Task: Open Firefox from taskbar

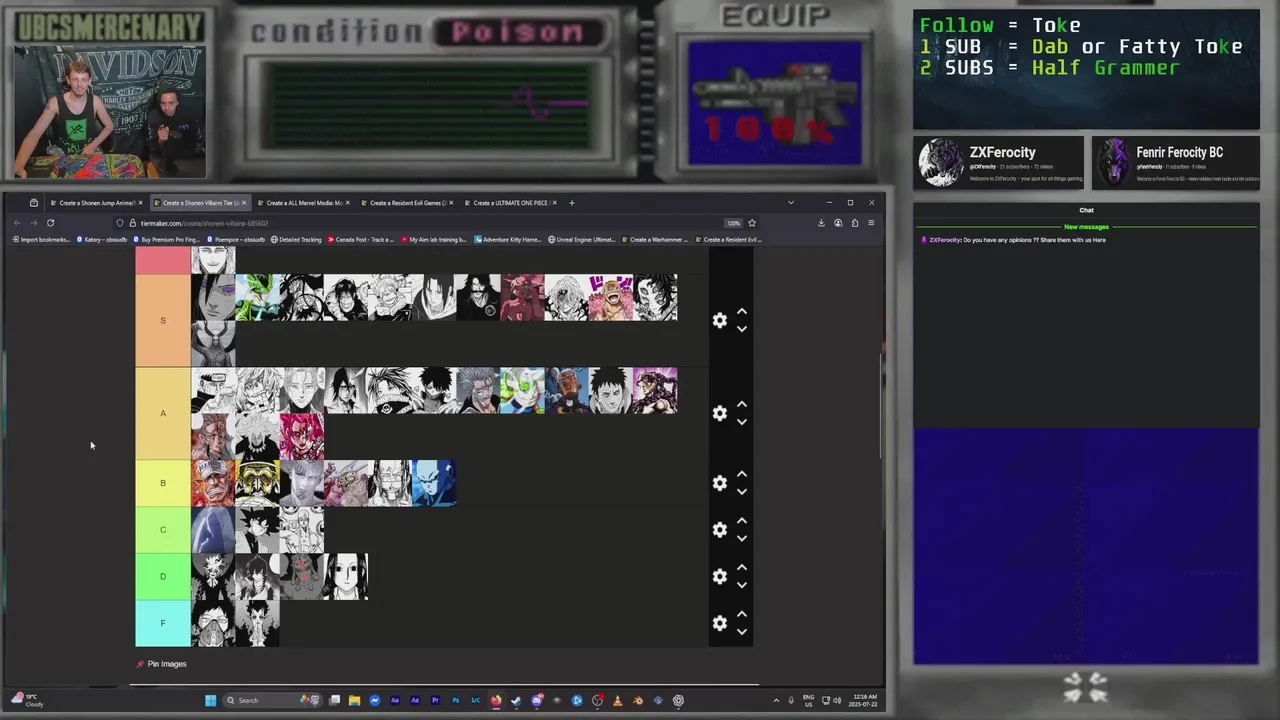Action: tap(496, 700)
